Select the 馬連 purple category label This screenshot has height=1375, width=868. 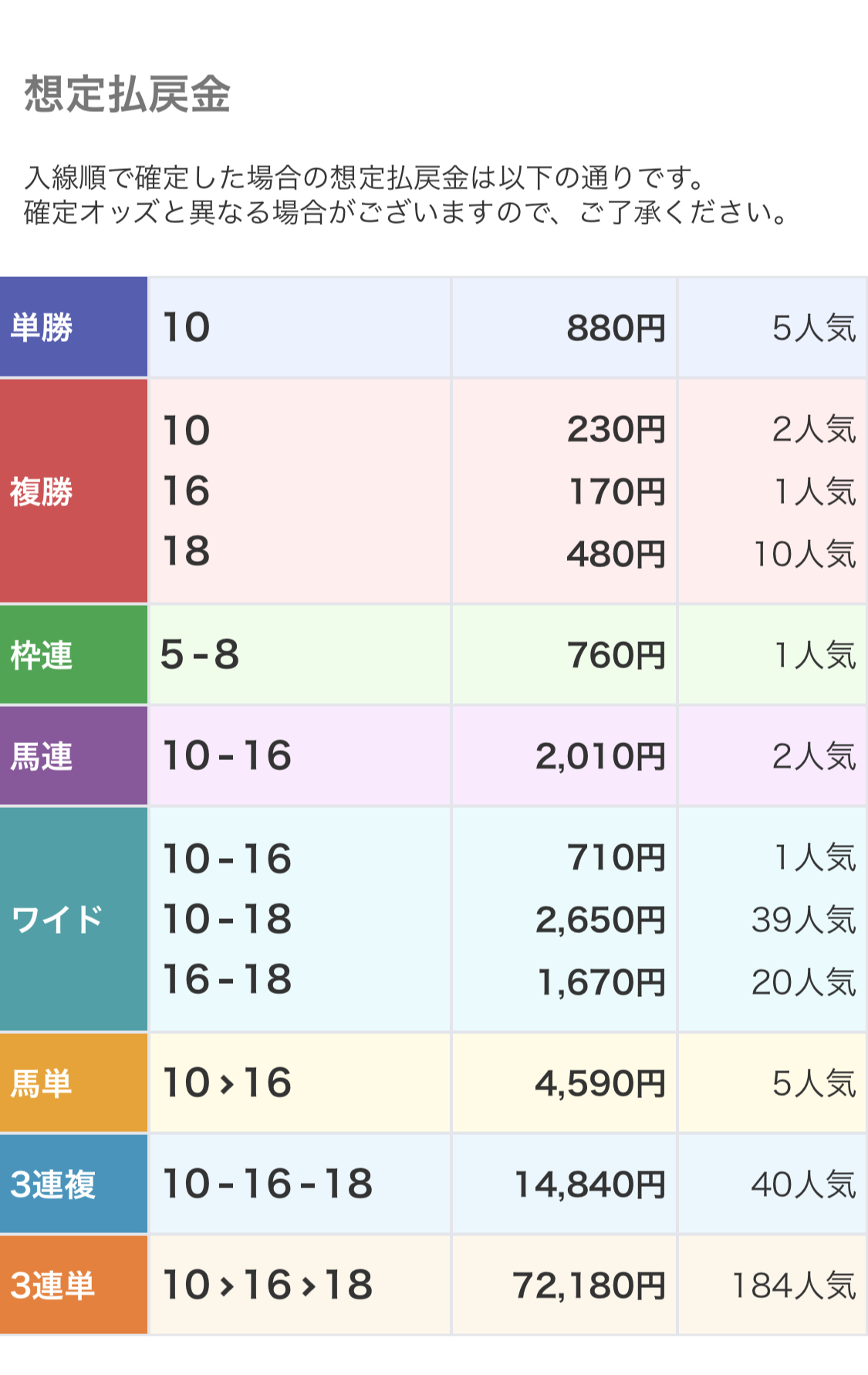[x=73, y=756]
